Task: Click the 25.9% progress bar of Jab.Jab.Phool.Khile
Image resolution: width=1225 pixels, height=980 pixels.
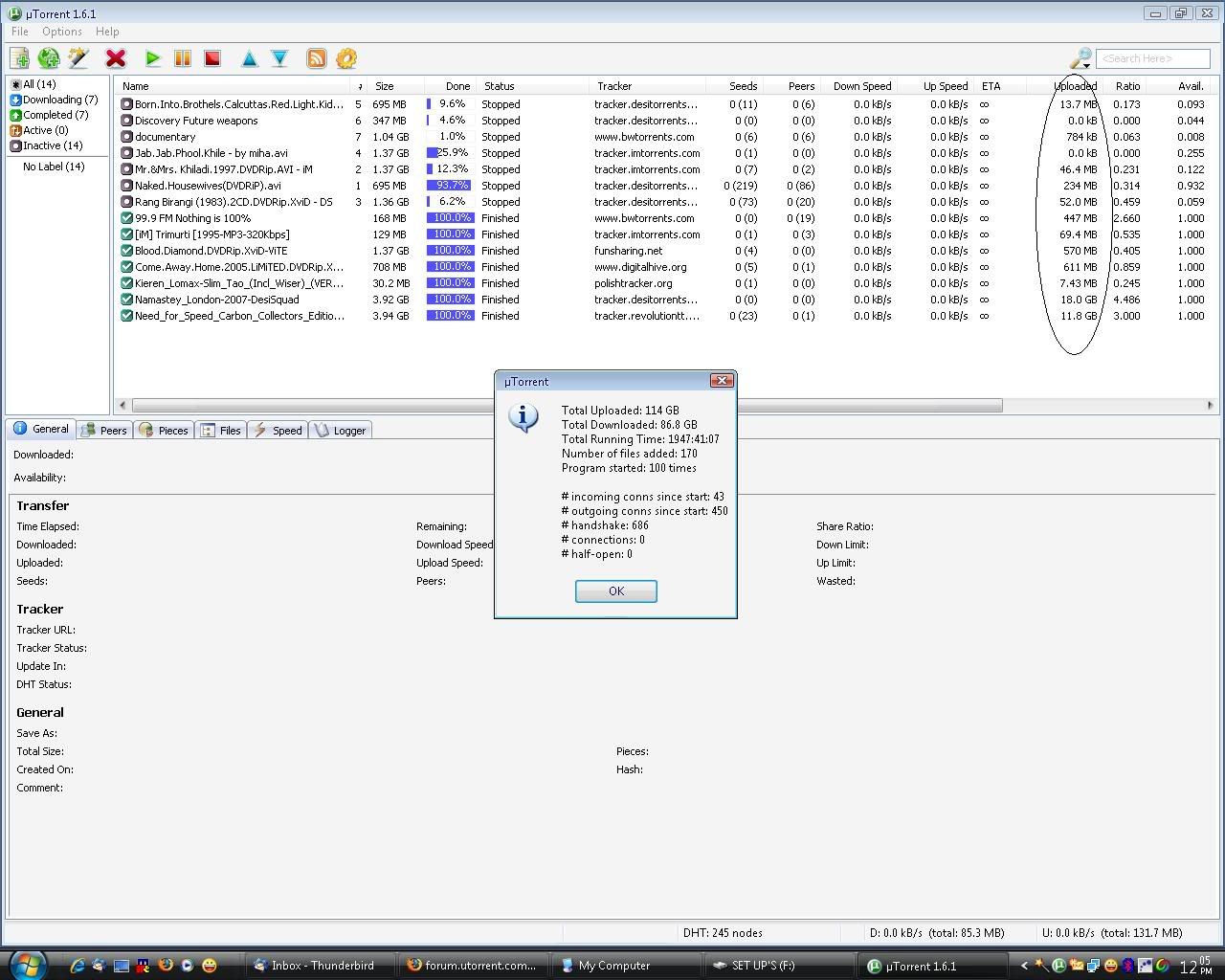Action: point(450,153)
